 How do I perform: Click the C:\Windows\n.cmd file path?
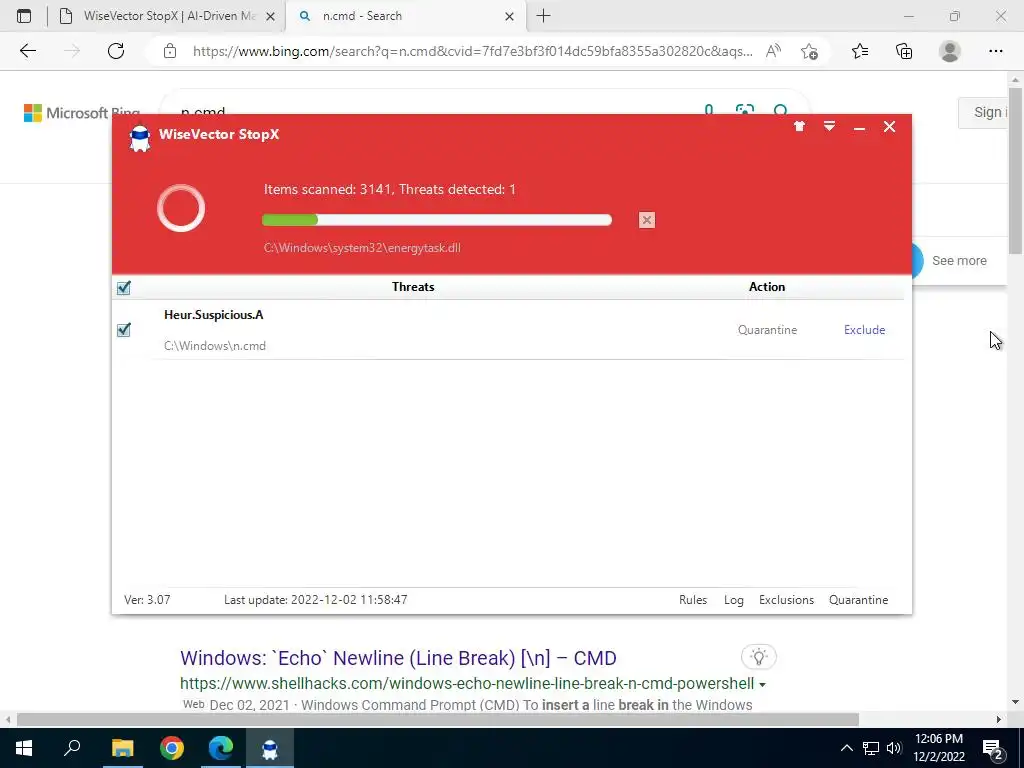pos(215,346)
